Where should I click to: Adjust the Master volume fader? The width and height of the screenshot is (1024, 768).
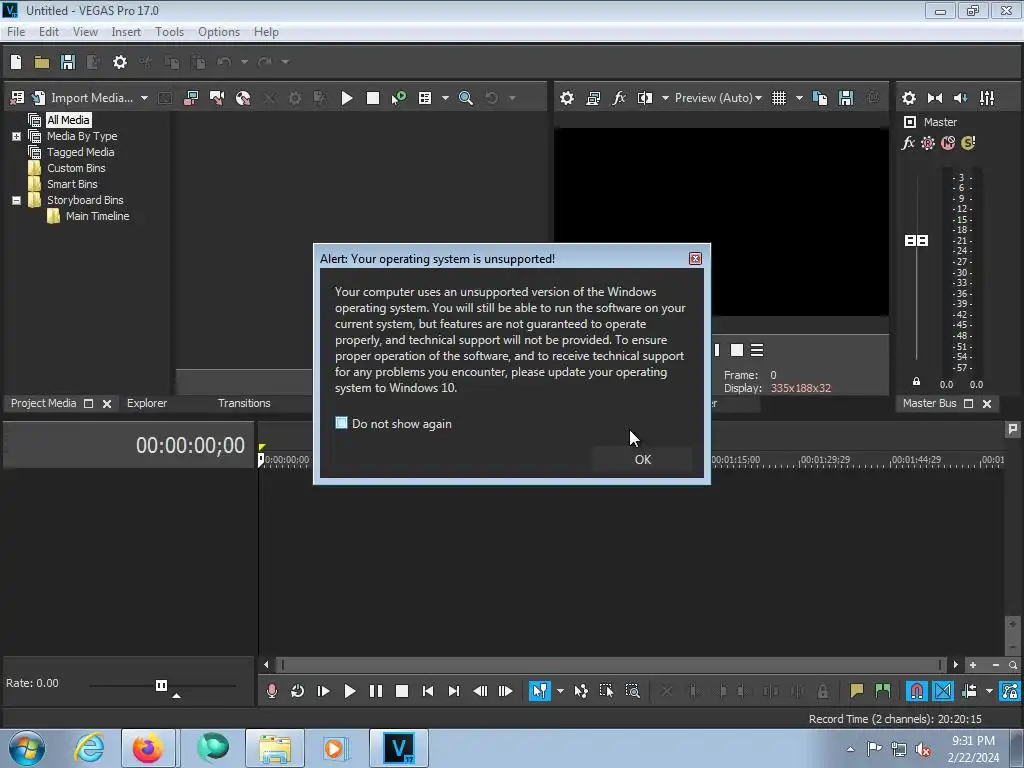pyautogui.click(x=916, y=240)
